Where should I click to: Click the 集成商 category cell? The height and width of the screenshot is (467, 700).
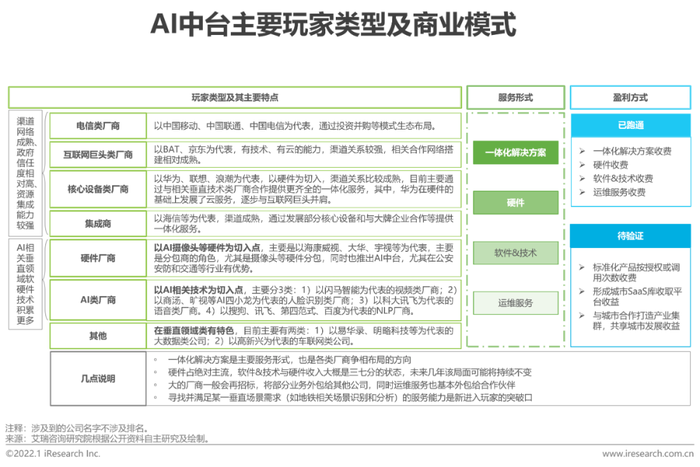point(98,223)
